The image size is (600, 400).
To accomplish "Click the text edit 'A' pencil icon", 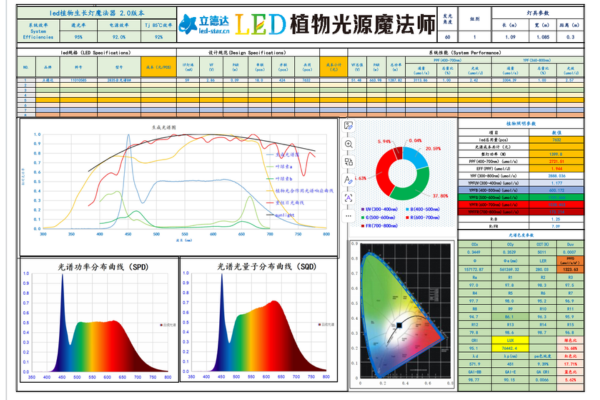I will tap(348, 180).
